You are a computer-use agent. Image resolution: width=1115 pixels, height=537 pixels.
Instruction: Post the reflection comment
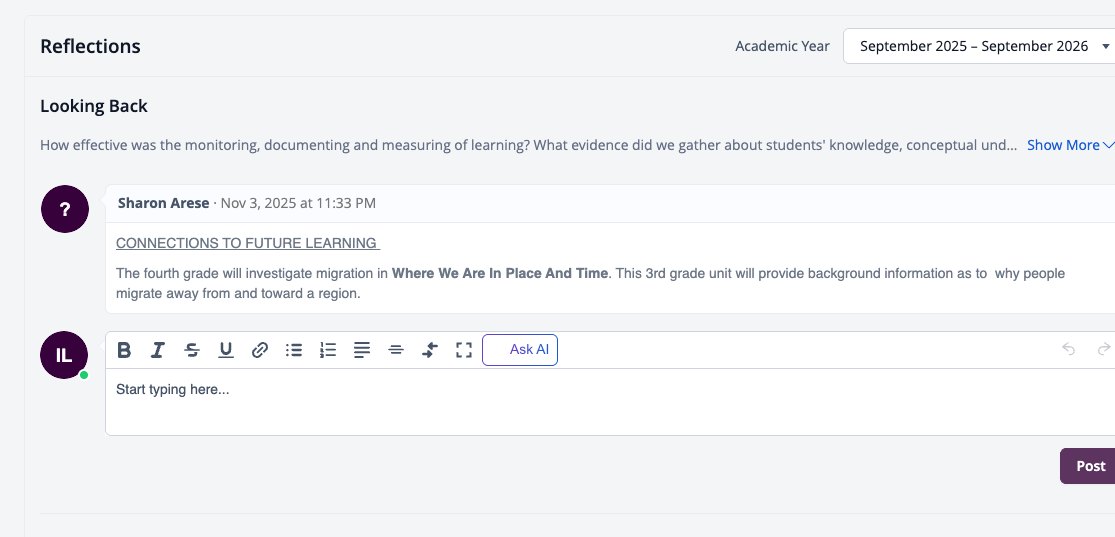1090,466
